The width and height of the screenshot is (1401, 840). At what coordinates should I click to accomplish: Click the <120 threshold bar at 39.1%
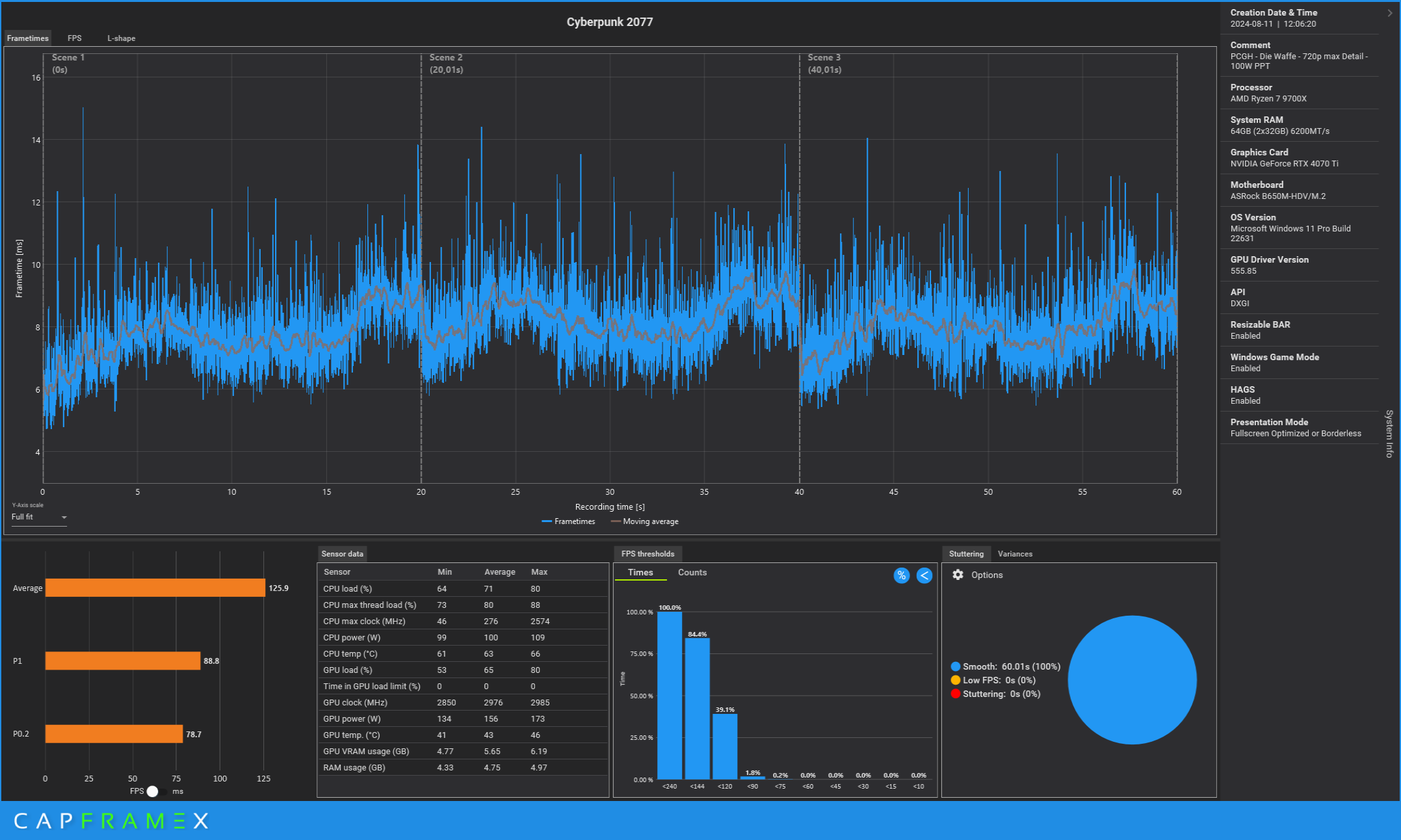(x=725, y=746)
